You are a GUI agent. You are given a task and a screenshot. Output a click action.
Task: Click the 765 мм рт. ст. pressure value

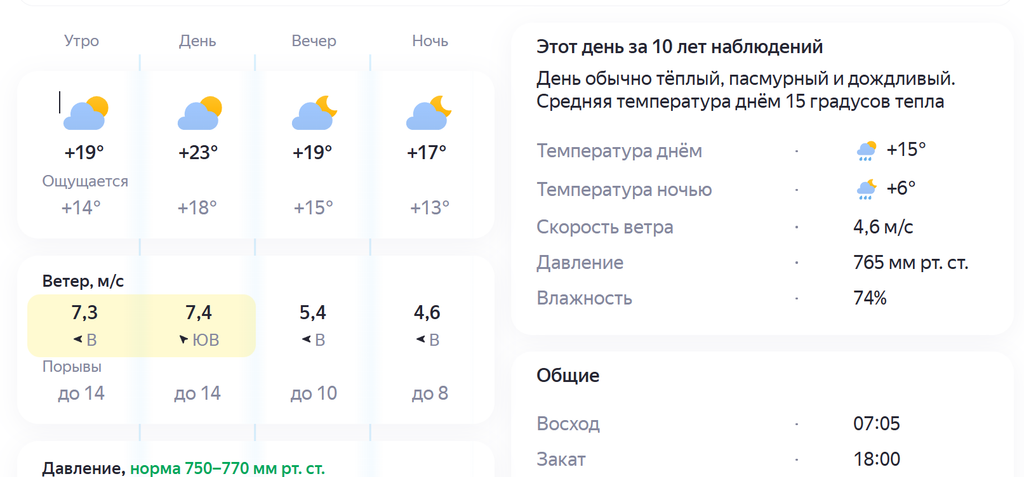pyautogui.click(x=910, y=263)
